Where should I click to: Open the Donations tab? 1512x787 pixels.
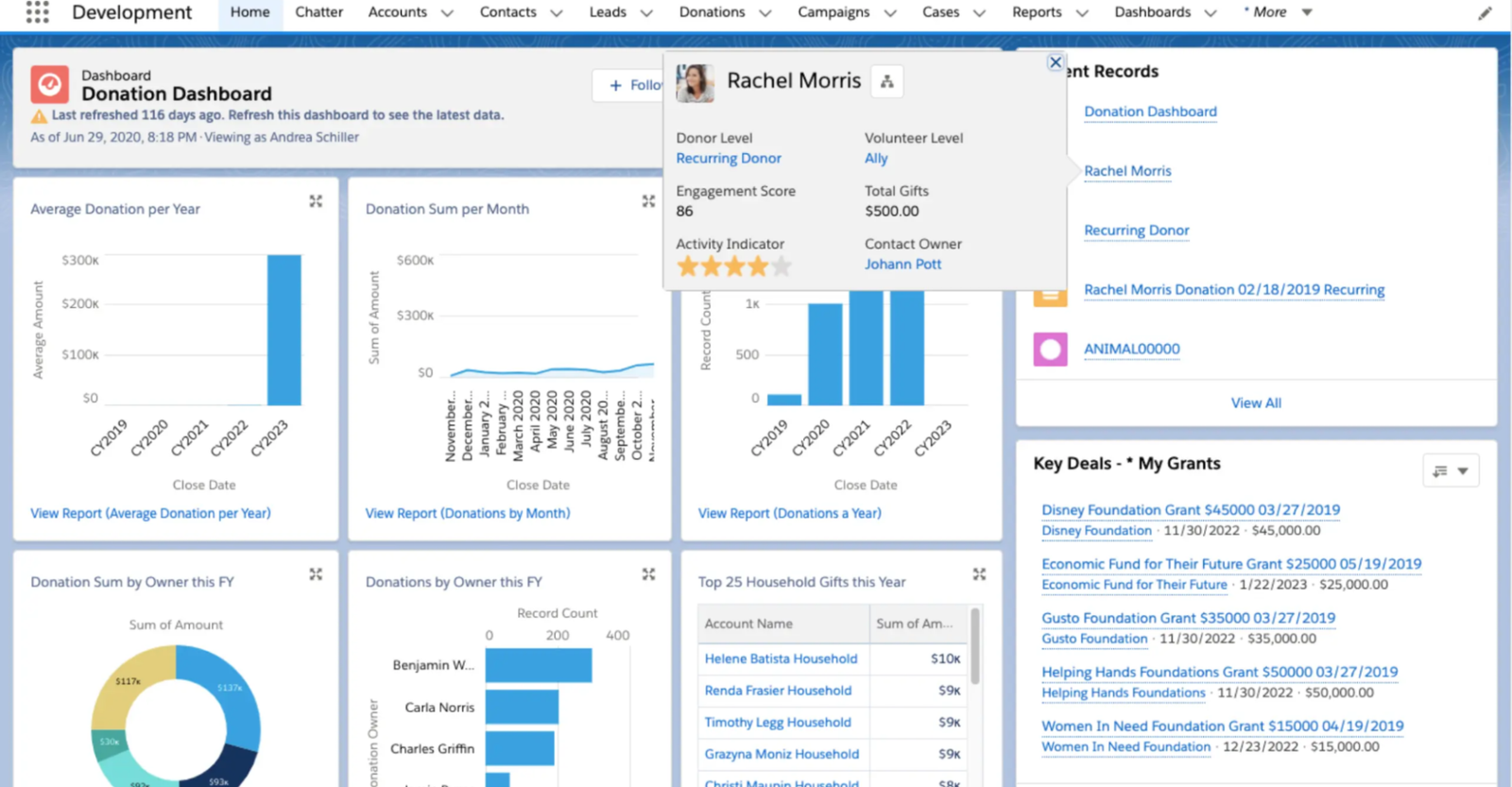coord(712,12)
